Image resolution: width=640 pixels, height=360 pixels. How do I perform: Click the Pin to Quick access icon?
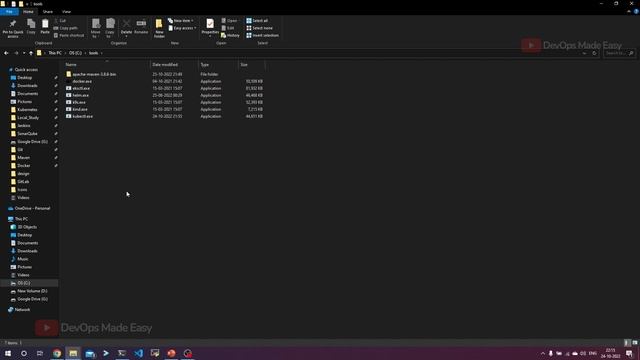tap(13, 24)
